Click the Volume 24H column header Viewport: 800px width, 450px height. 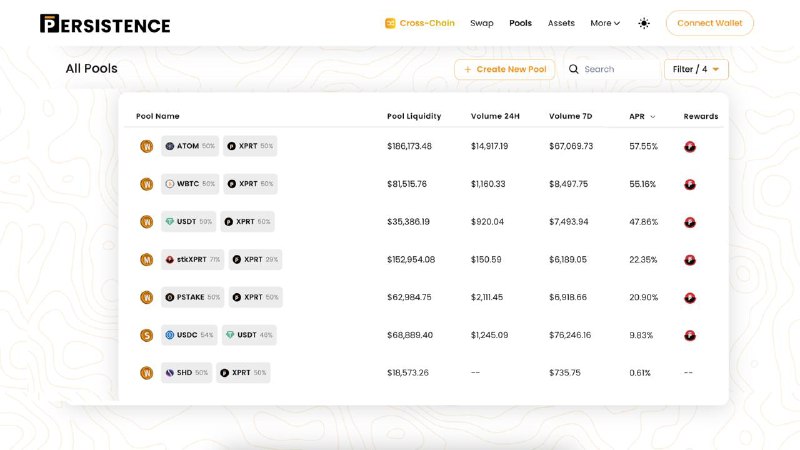coord(495,116)
